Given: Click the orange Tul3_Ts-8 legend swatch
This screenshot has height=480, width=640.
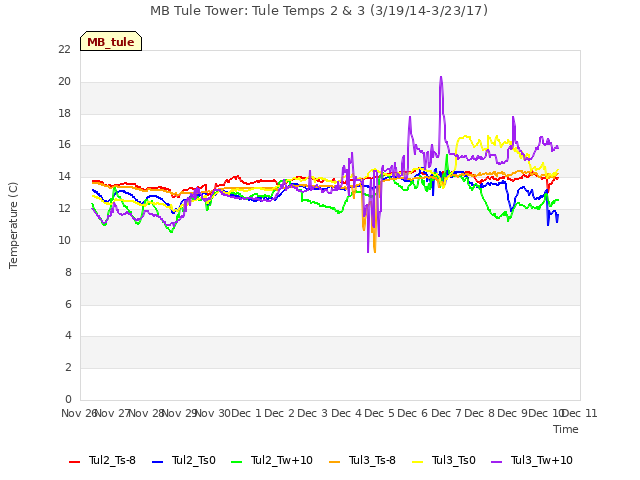Looking at the screenshot, I should 334,461.
